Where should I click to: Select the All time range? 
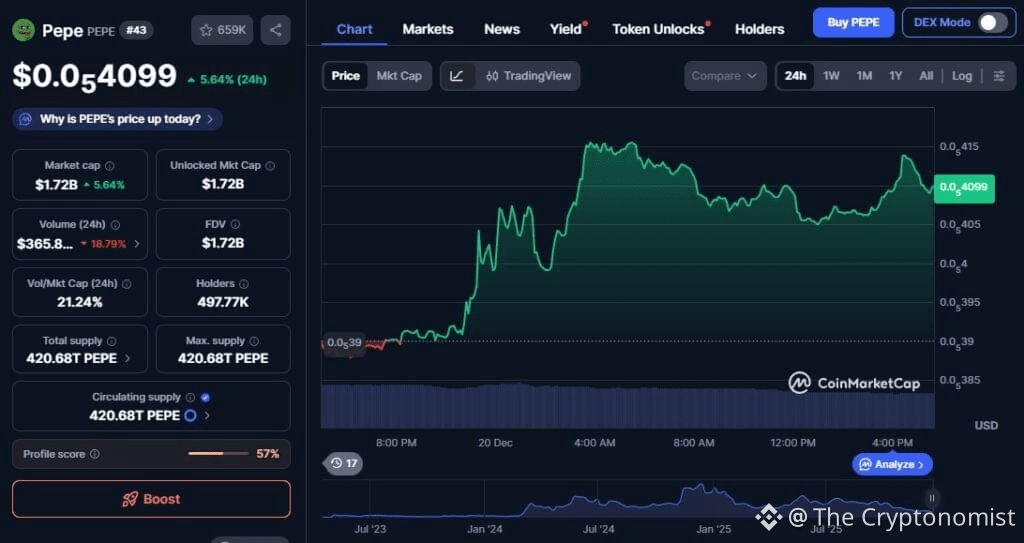(x=926, y=76)
